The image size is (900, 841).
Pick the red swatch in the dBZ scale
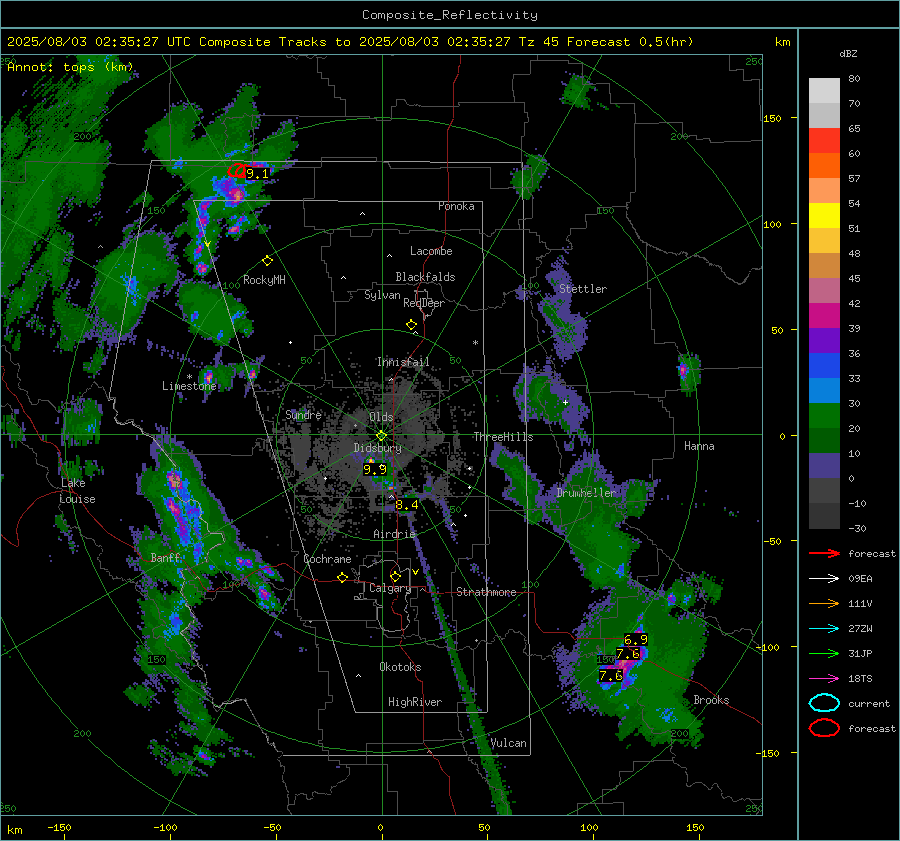pos(824,141)
